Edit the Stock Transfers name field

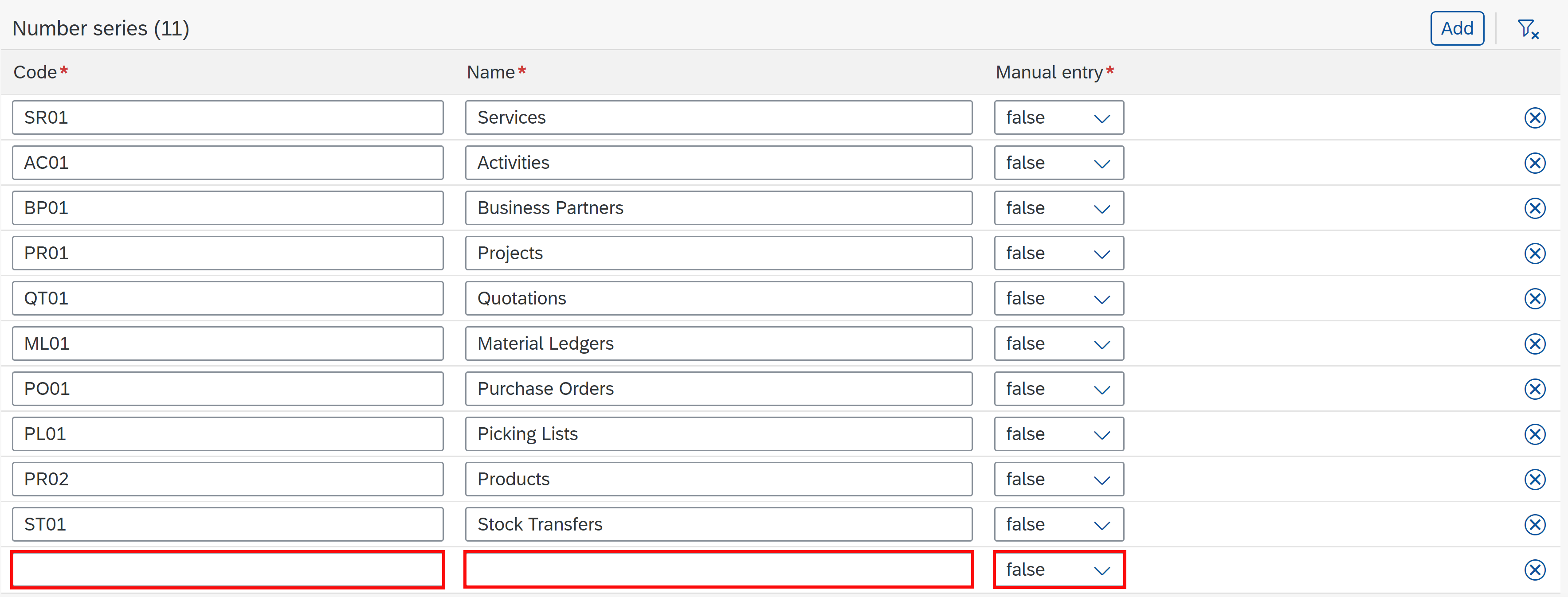(x=719, y=525)
